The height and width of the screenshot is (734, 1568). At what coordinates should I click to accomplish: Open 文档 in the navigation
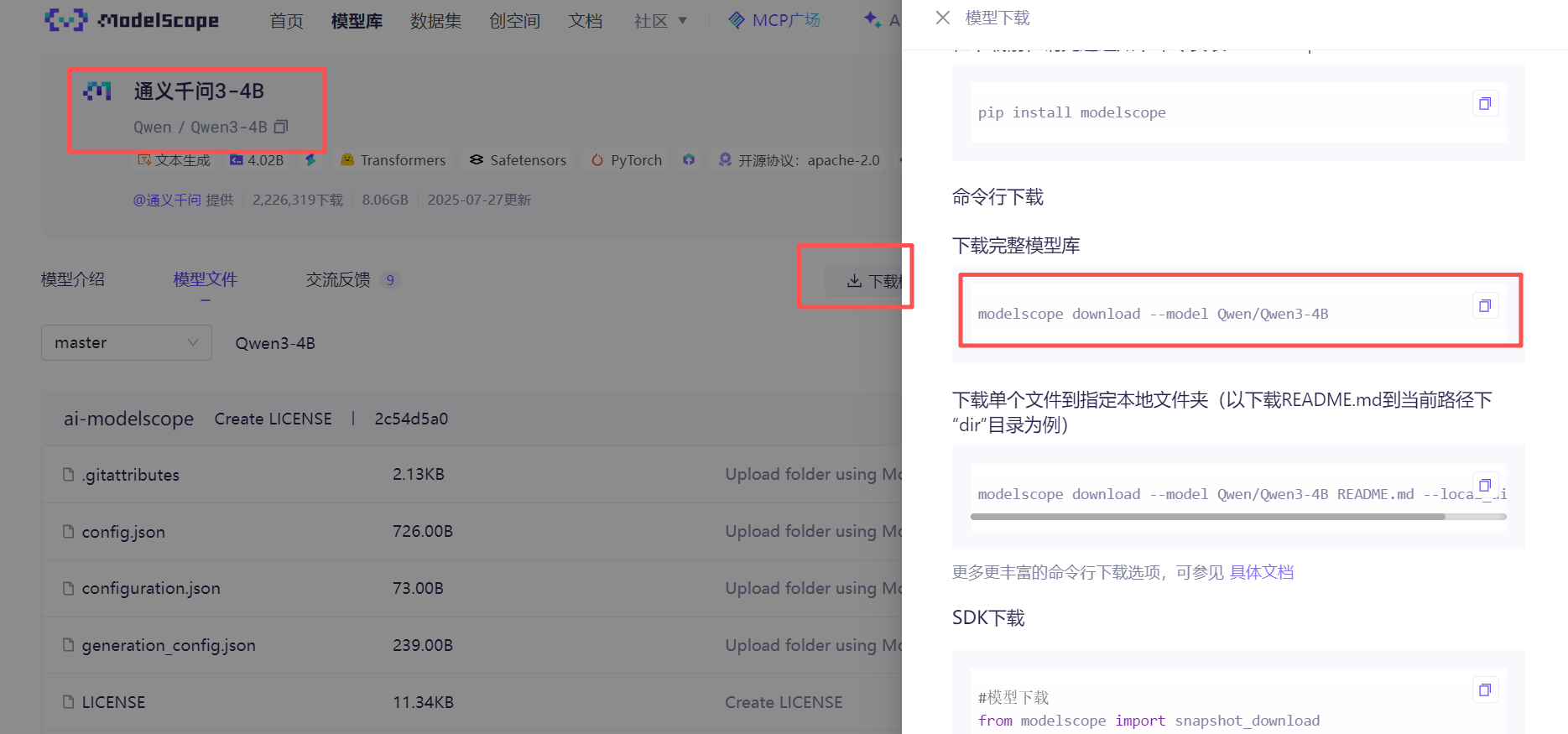[x=586, y=21]
